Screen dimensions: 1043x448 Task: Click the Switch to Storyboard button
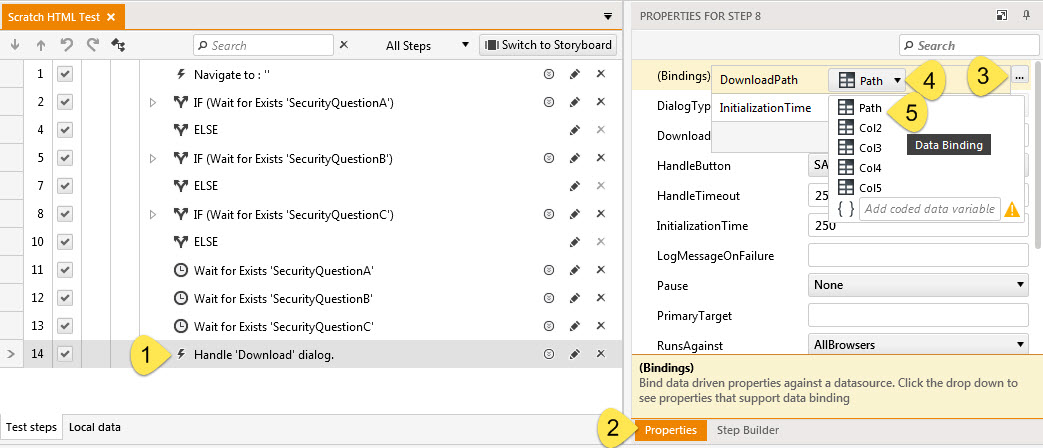point(548,45)
